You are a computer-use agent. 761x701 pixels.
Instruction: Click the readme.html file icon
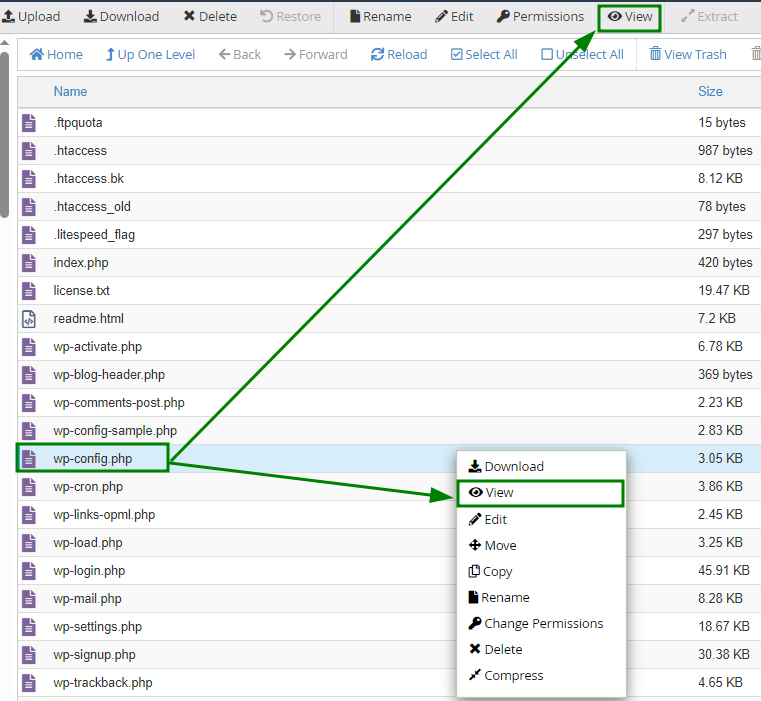[31, 319]
